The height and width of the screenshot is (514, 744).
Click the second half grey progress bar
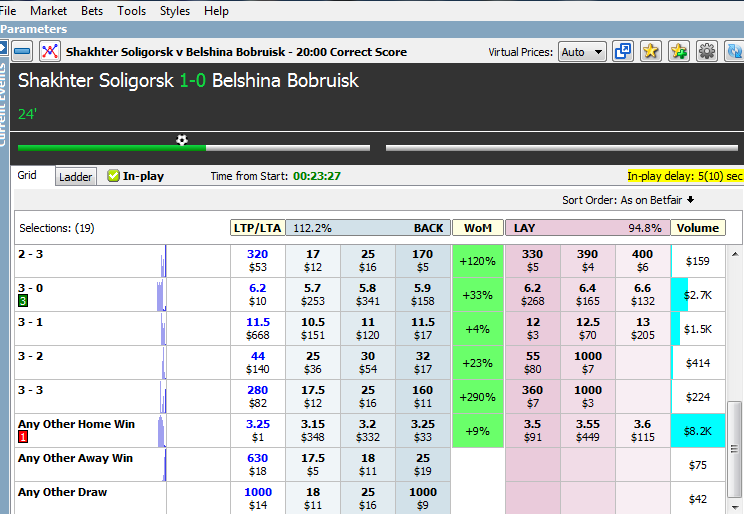(562, 148)
